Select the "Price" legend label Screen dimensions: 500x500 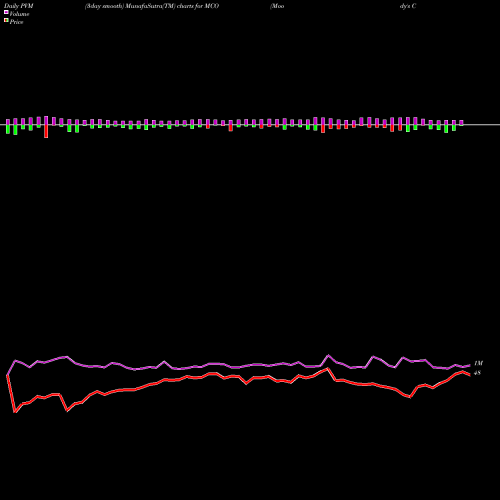coord(16,22)
